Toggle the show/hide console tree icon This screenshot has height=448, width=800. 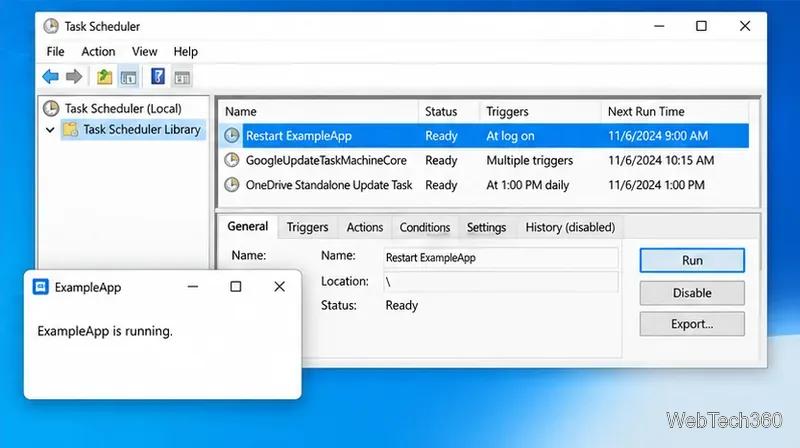(x=129, y=78)
